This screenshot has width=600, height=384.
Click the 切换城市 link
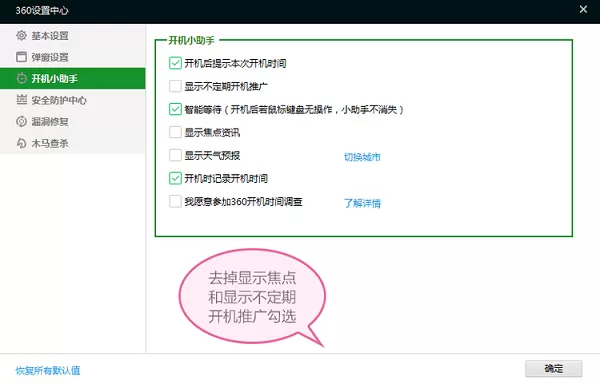(x=362, y=157)
